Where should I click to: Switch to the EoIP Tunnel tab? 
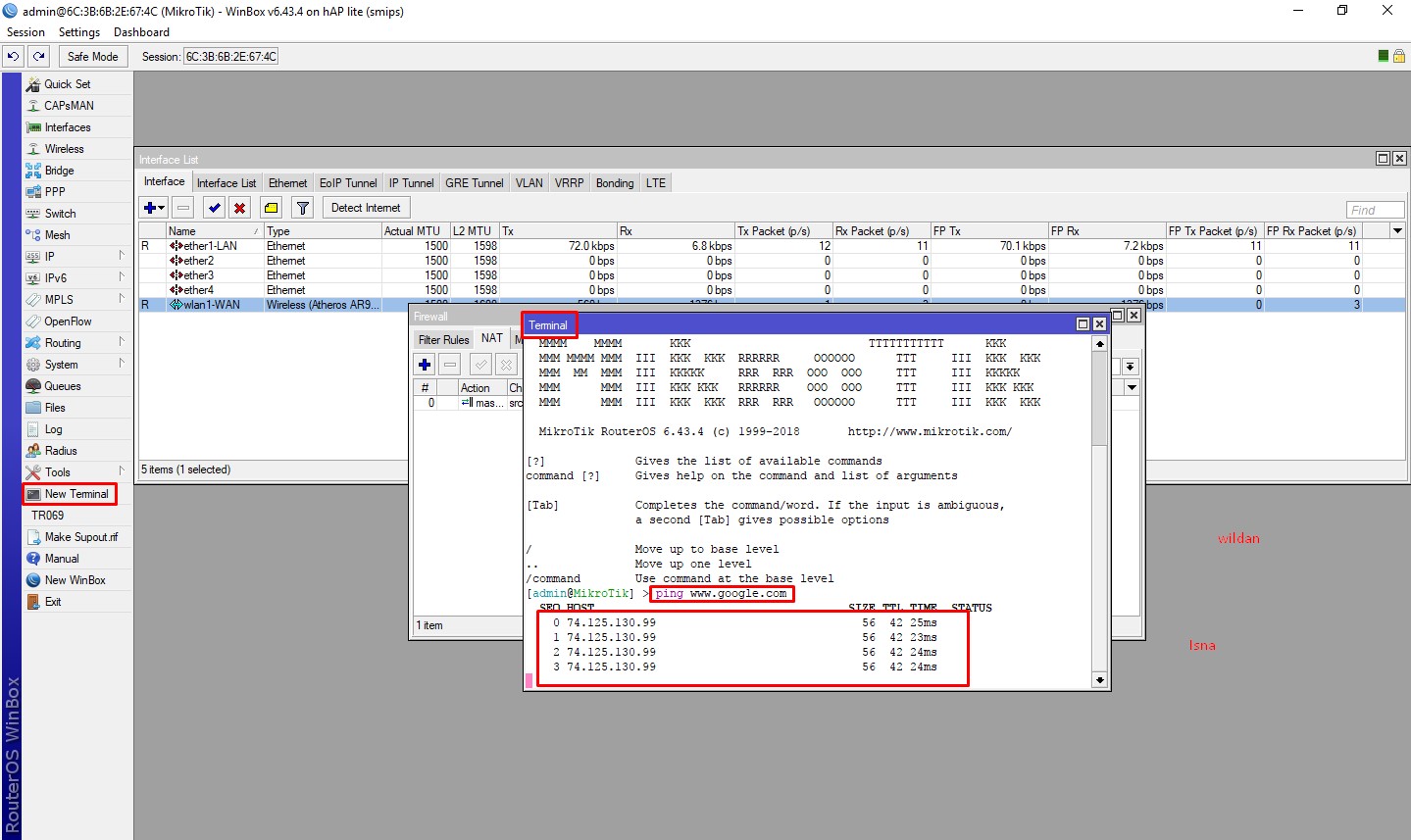pyautogui.click(x=348, y=183)
